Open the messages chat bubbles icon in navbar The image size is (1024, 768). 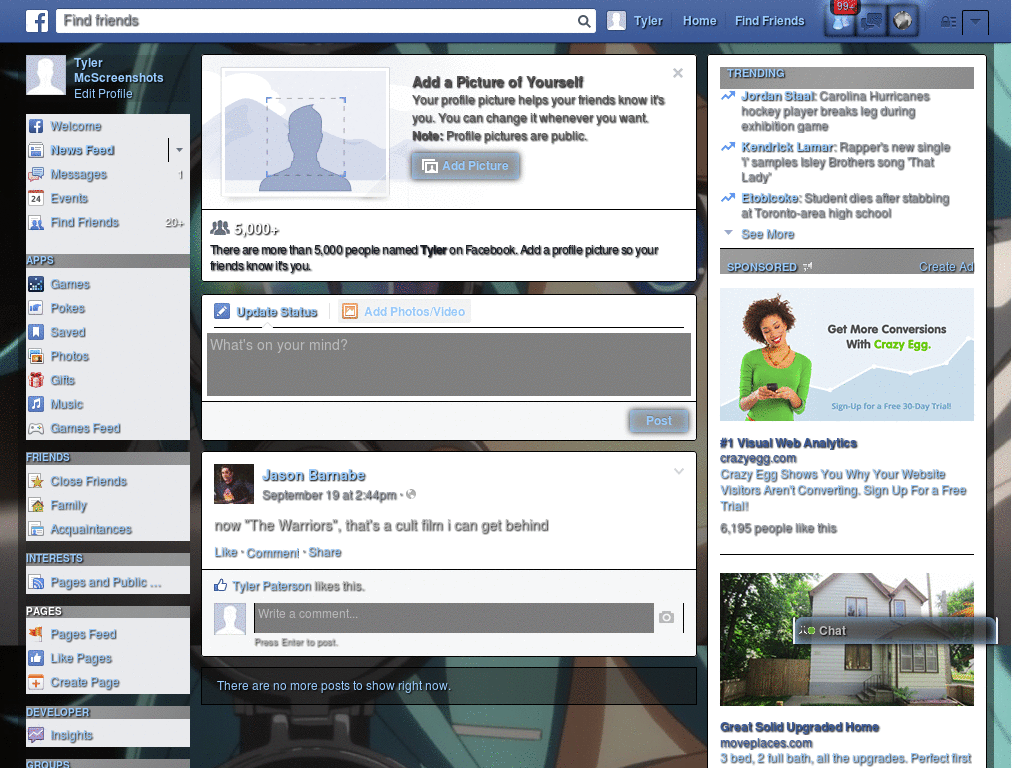pos(871,19)
